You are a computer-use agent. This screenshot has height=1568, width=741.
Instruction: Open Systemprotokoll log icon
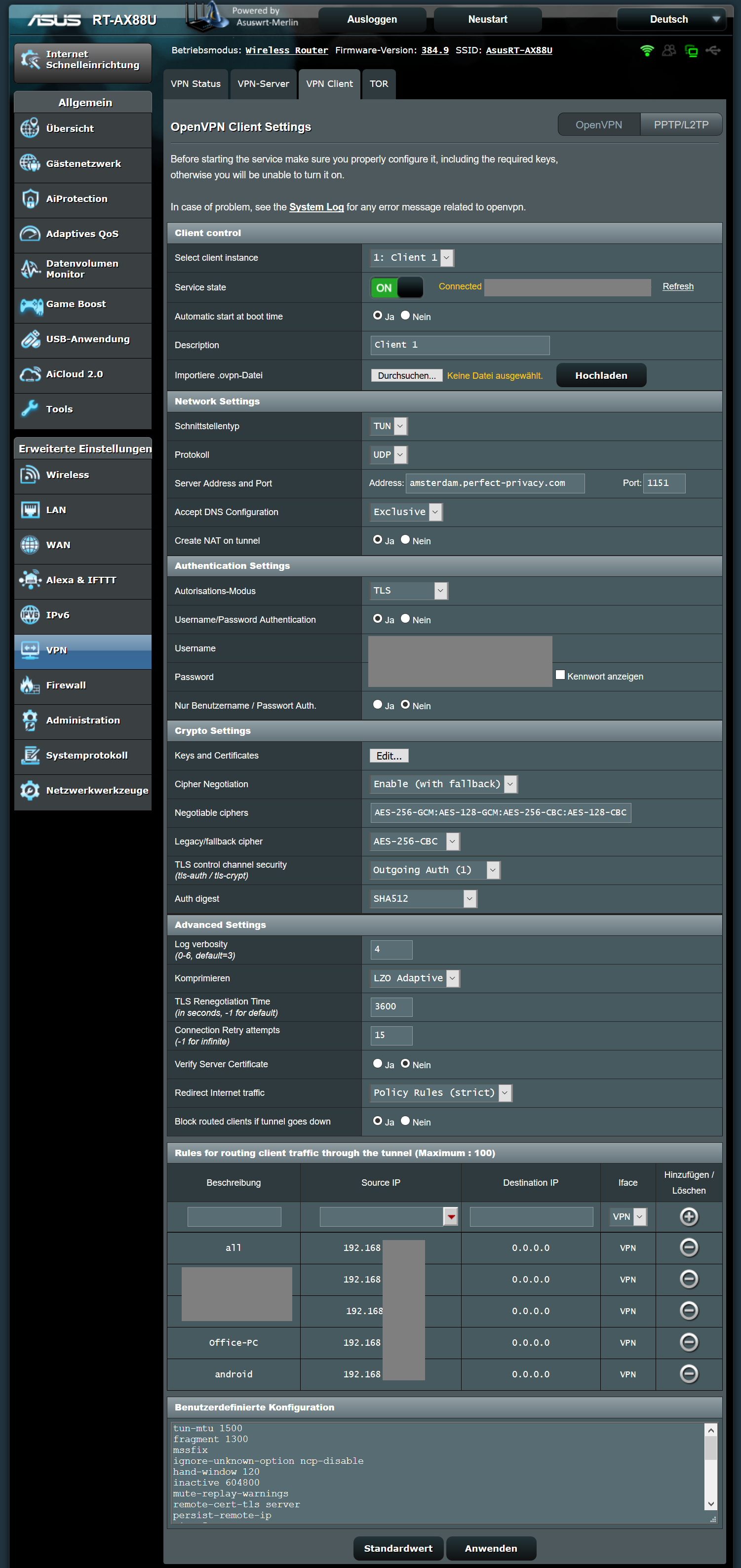(x=30, y=756)
